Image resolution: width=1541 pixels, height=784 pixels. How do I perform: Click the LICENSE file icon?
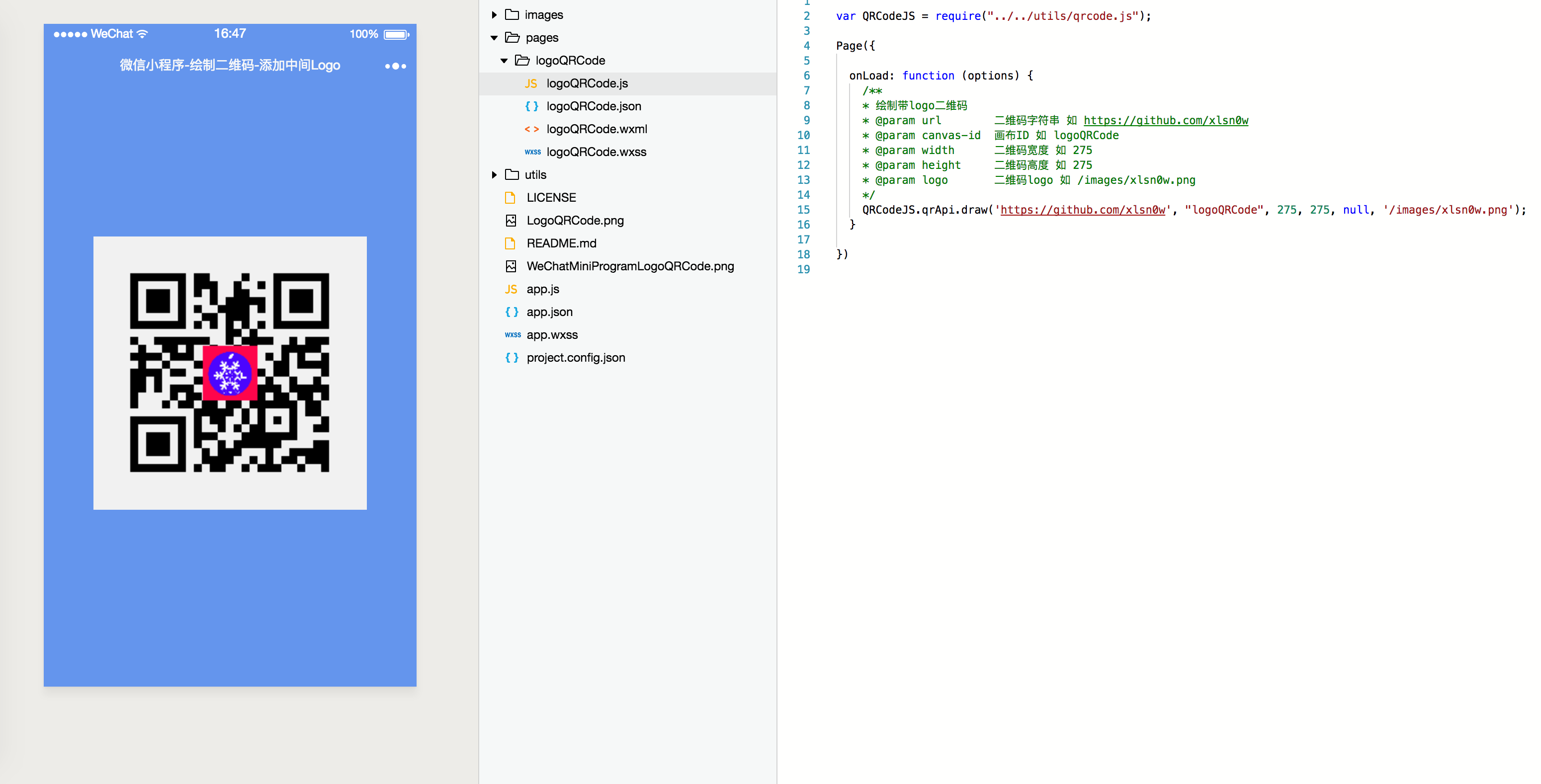click(x=511, y=197)
